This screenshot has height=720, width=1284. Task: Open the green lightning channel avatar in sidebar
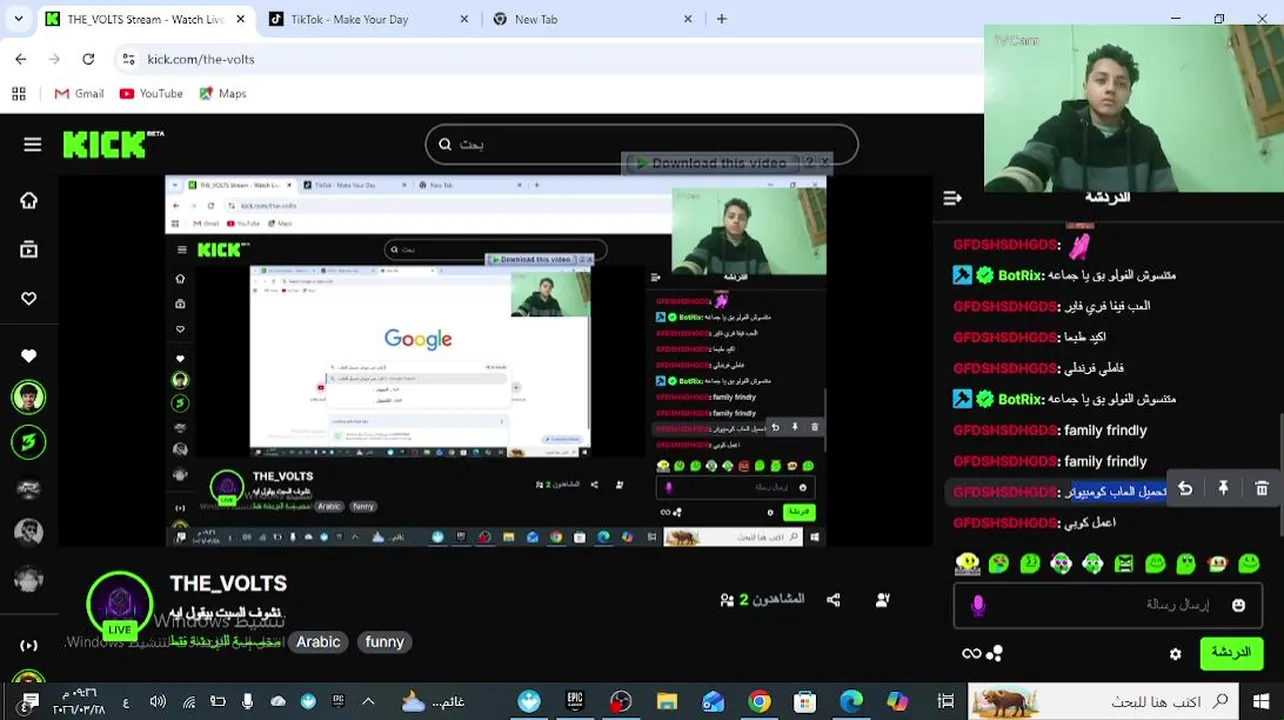point(29,443)
